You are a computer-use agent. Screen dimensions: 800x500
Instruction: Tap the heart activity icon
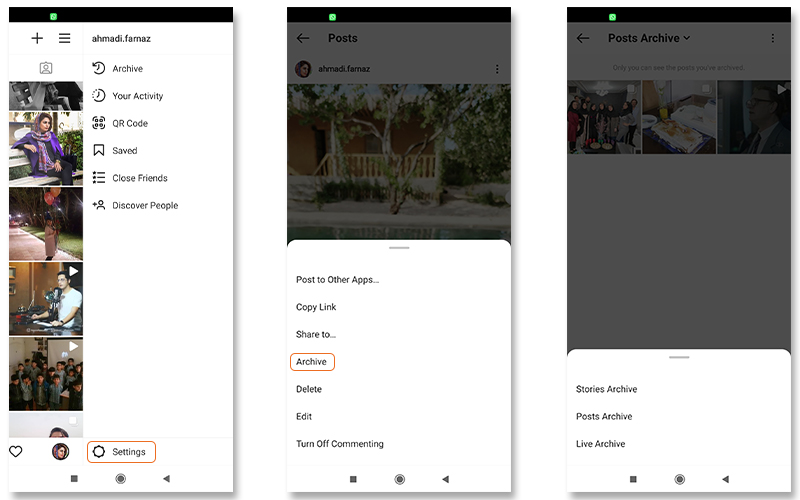16,452
